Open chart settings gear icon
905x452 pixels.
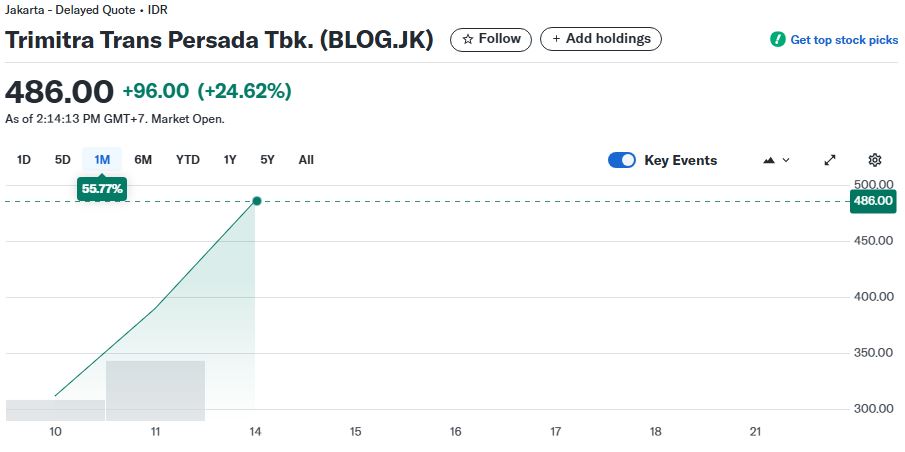coord(874,160)
